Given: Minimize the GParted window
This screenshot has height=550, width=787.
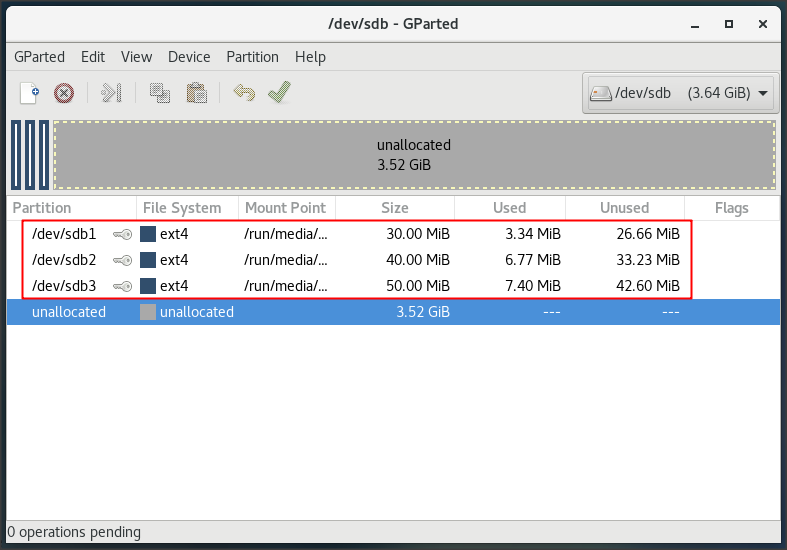Looking at the screenshot, I should coord(695,24).
